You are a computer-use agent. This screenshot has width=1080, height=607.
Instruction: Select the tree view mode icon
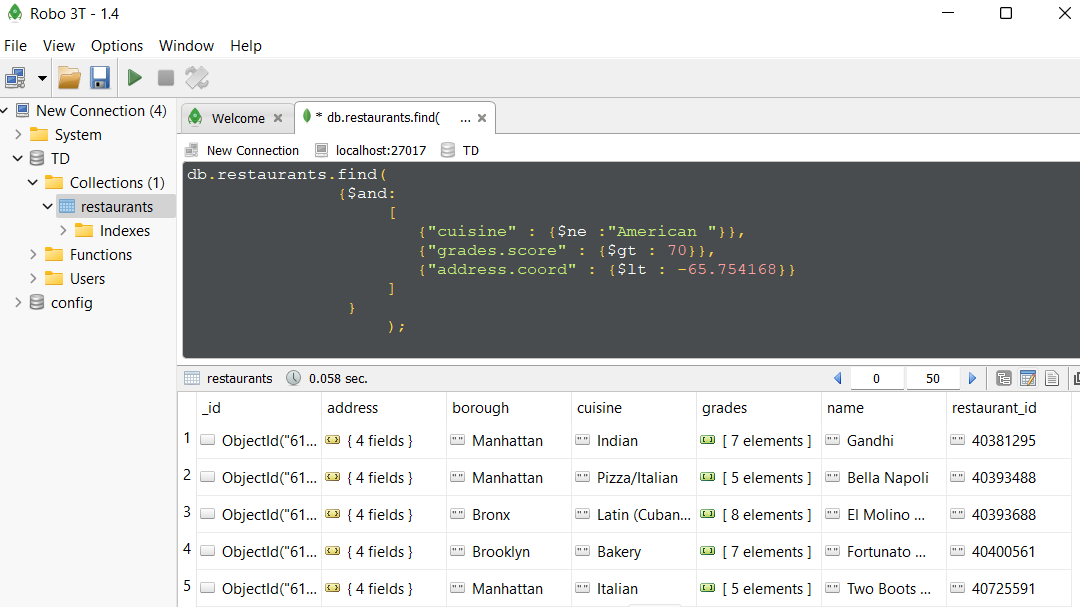(x=1003, y=378)
